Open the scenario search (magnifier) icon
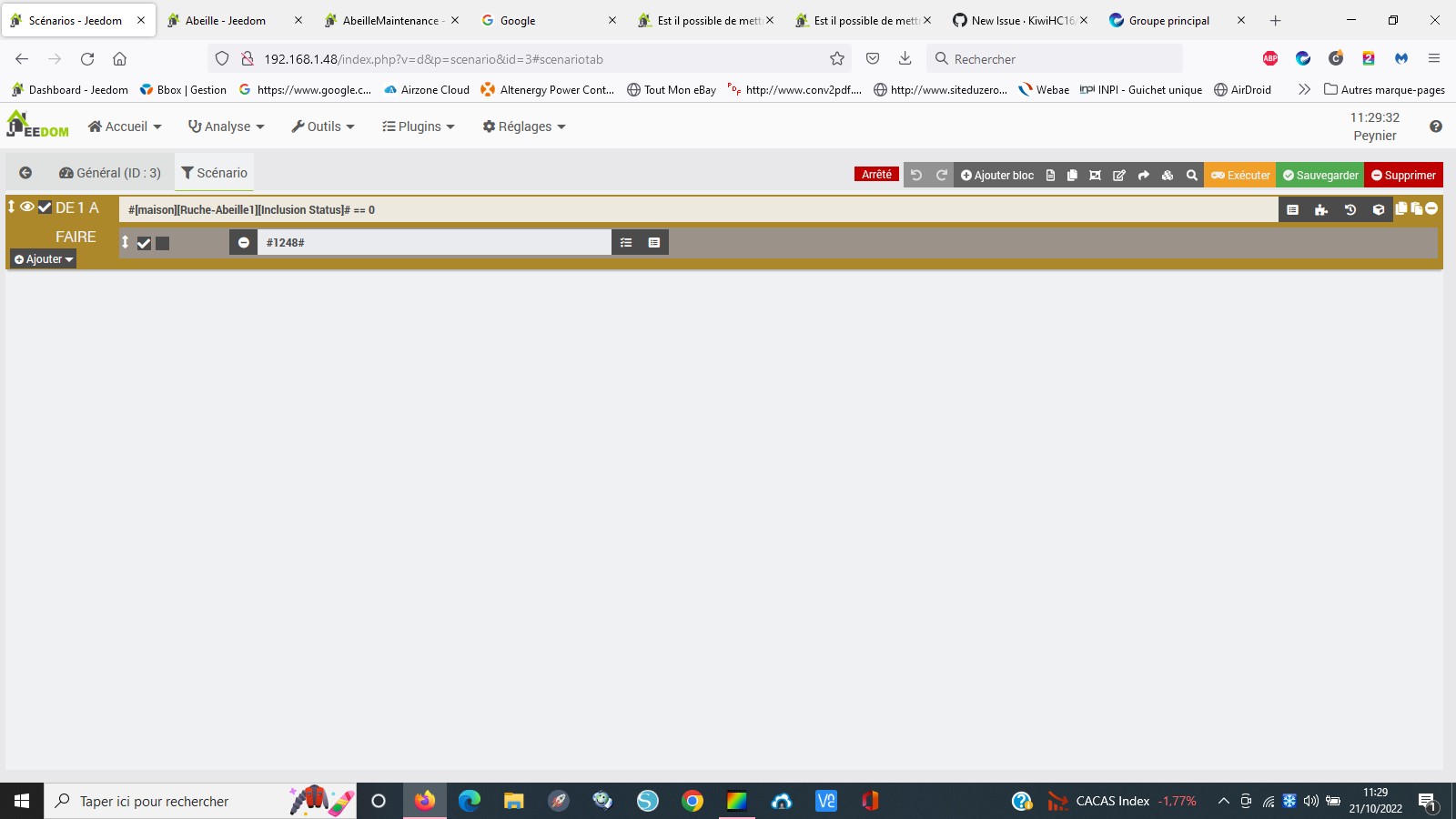Screen dimensions: 1456x819 [x=1191, y=175]
